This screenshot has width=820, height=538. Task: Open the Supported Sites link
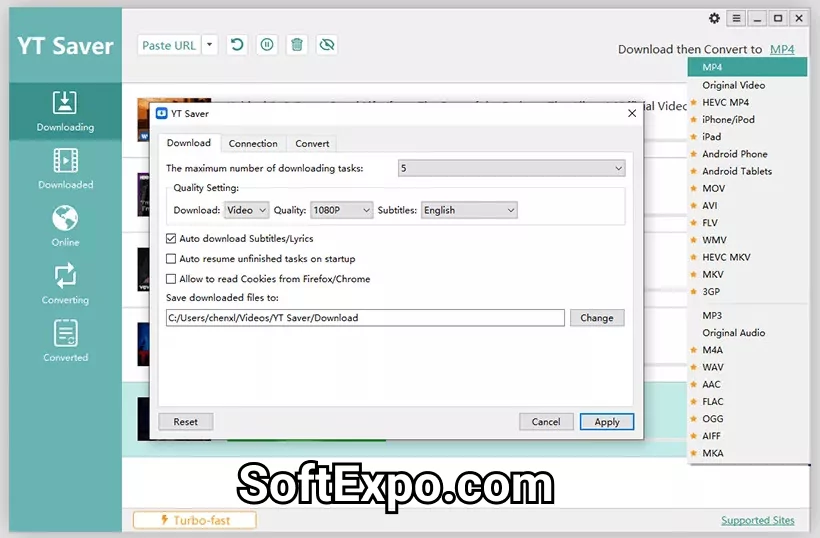click(x=757, y=520)
